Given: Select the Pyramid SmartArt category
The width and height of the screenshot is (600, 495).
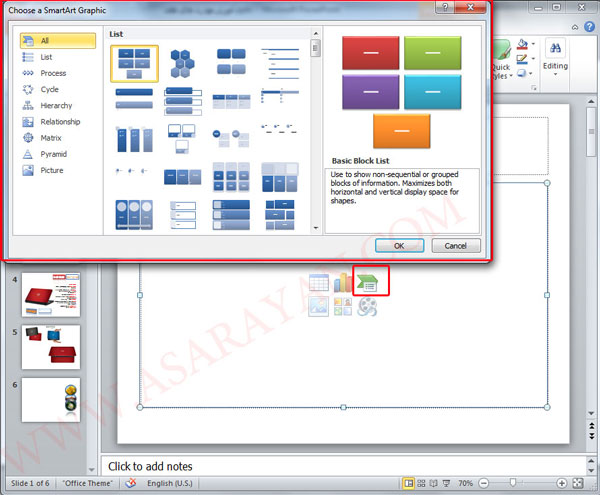Looking at the screenshot, I should [52, 154].
